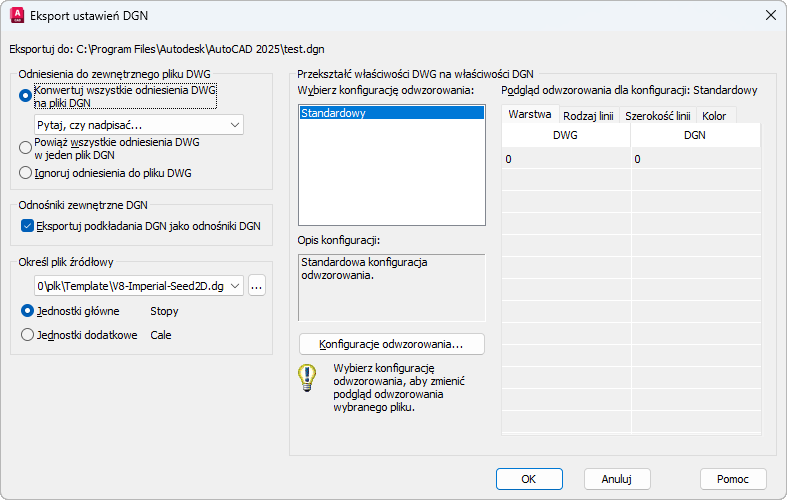Click the Anuluj button

coord(617,478)
